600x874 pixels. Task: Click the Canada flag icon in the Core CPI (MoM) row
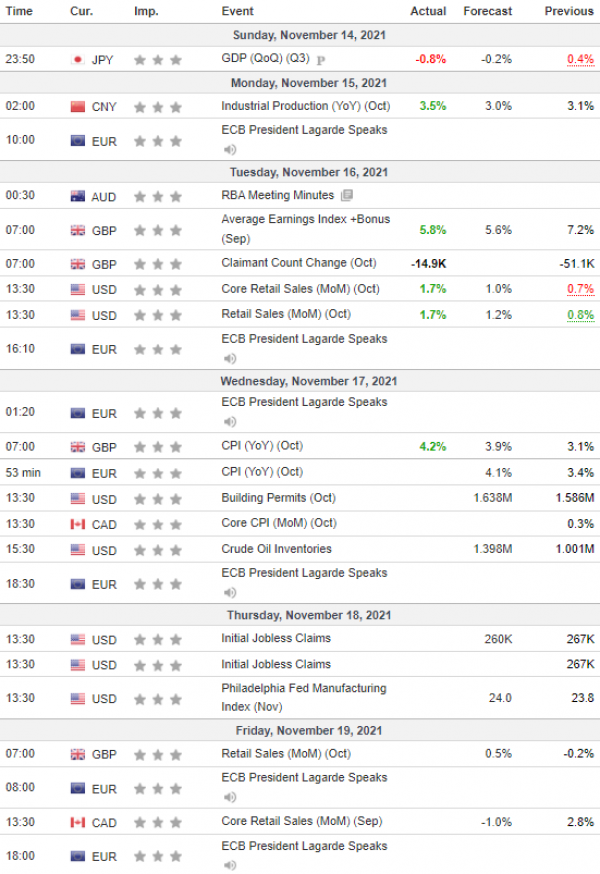coord(78,524)
